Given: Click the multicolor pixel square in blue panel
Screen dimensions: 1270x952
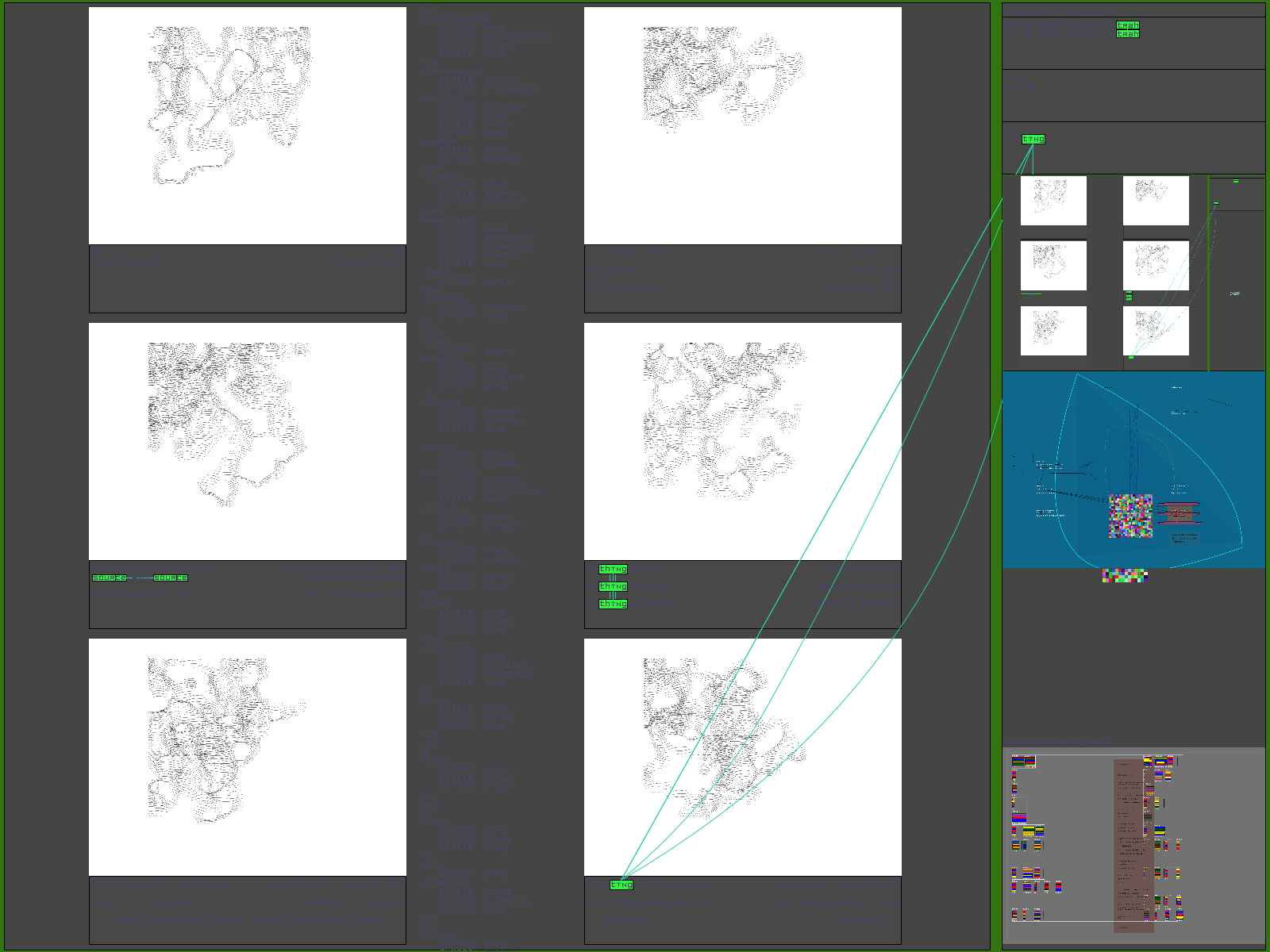Looking at the screenshot, I should 1130,516.
